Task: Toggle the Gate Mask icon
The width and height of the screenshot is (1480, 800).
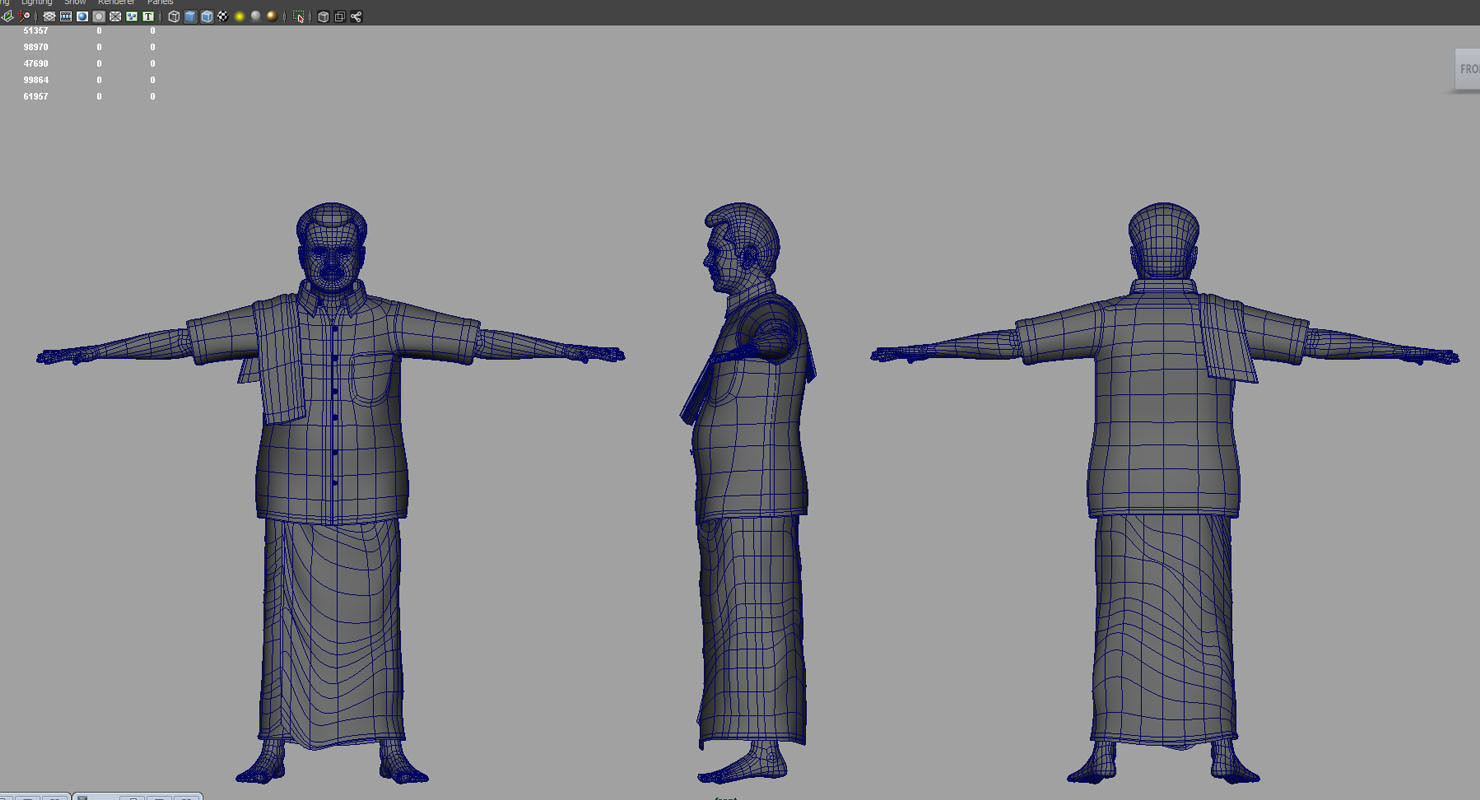Action: [x=99, y=16]
